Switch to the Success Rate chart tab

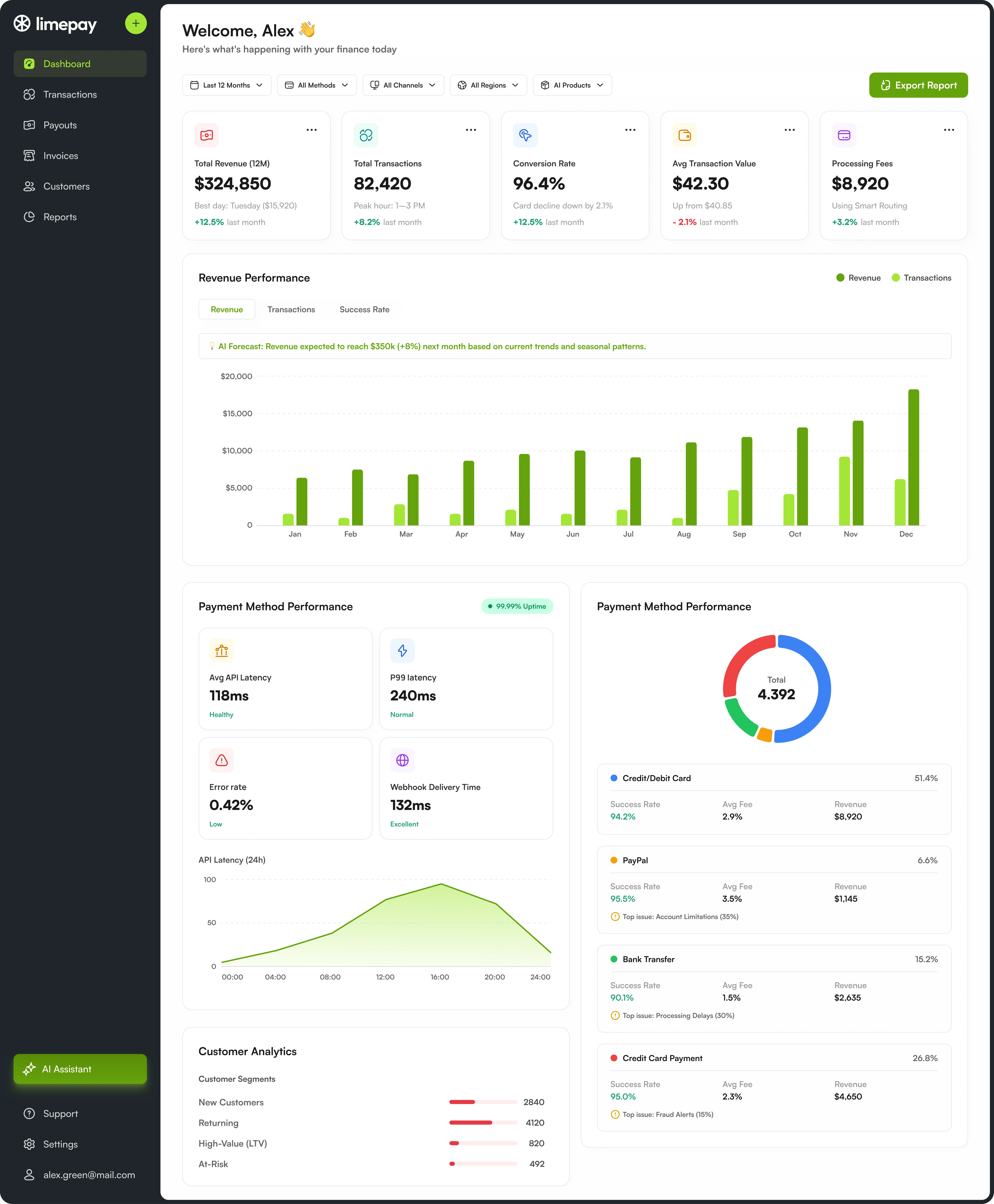pos(364,309)
